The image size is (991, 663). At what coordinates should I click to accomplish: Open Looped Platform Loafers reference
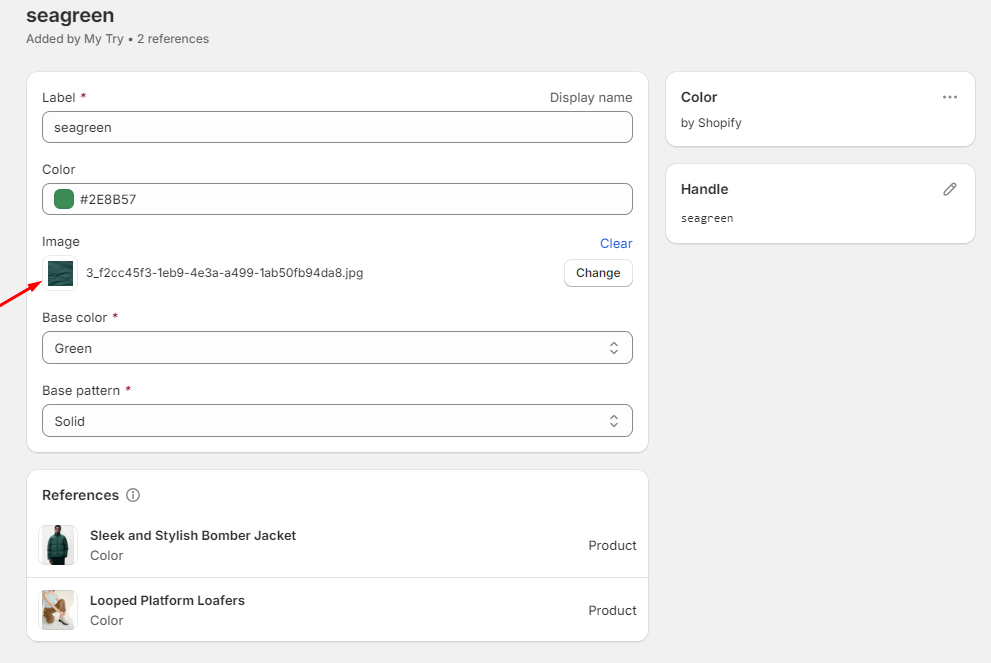pos(167,601)
